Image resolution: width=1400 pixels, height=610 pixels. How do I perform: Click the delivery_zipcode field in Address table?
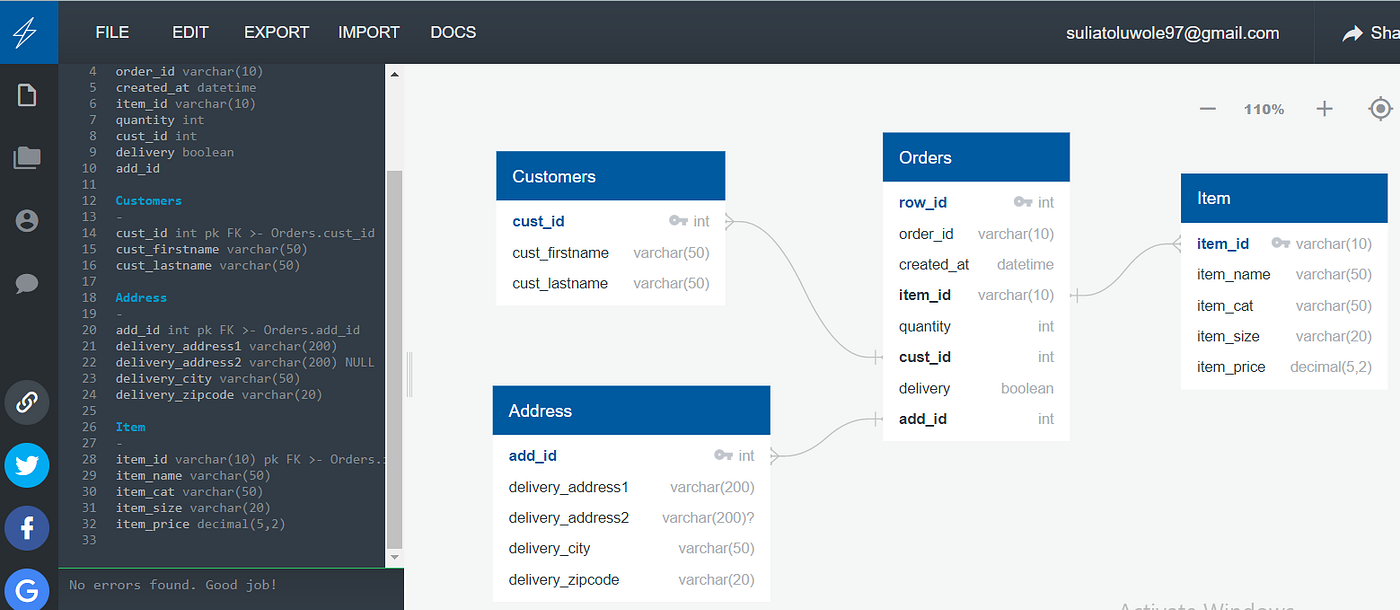[631, 579]
